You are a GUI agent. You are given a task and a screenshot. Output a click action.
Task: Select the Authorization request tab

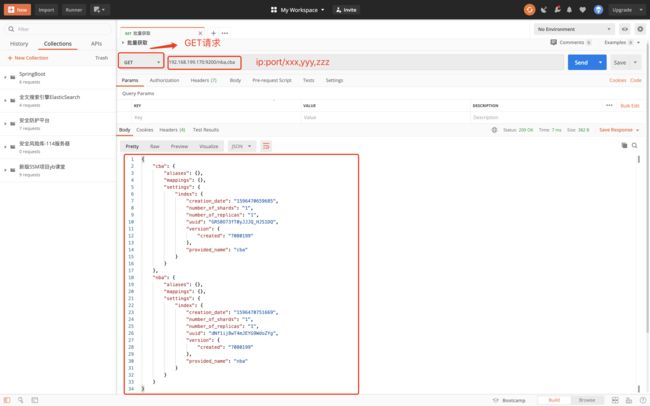(164, 80)
